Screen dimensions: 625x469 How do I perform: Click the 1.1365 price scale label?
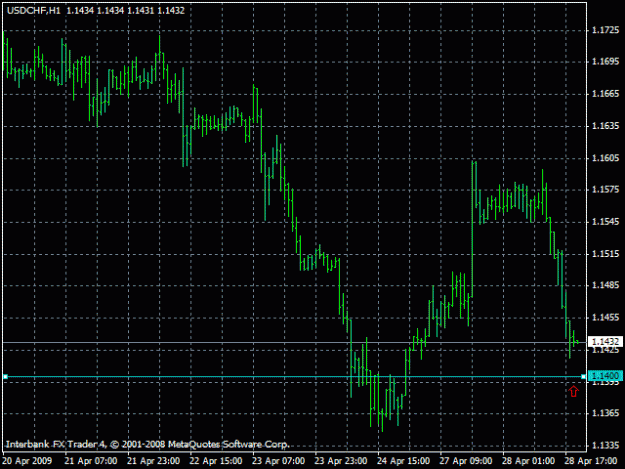[x=606, y=413]
